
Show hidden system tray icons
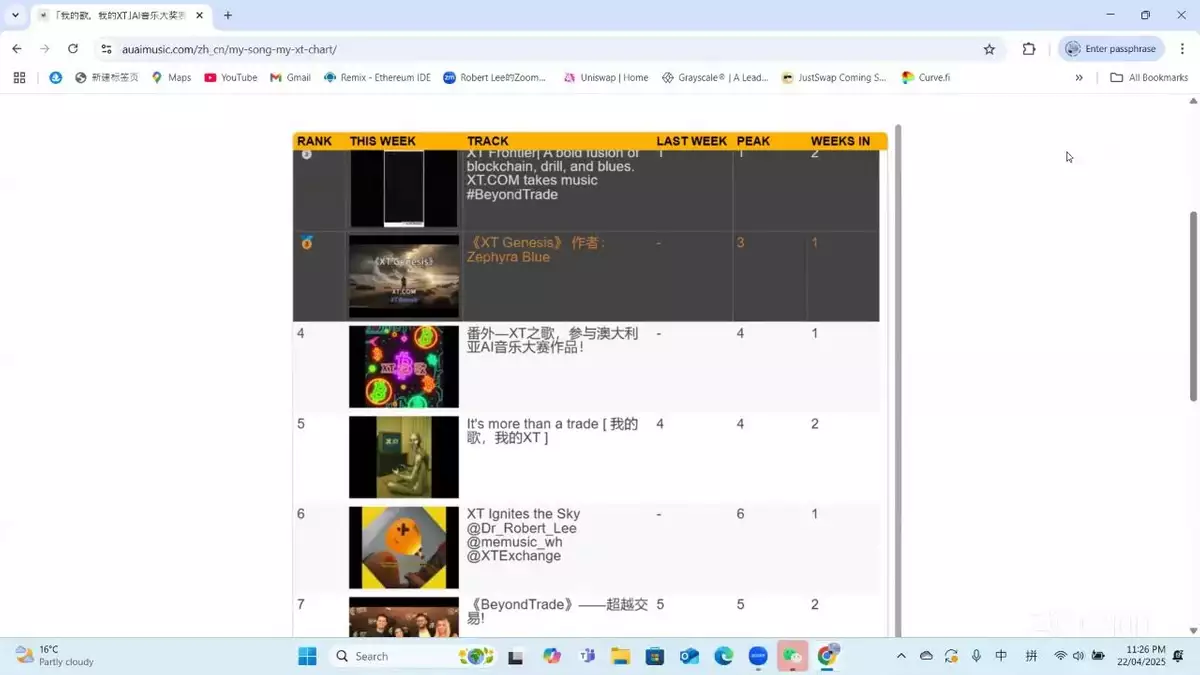point(901,656)
